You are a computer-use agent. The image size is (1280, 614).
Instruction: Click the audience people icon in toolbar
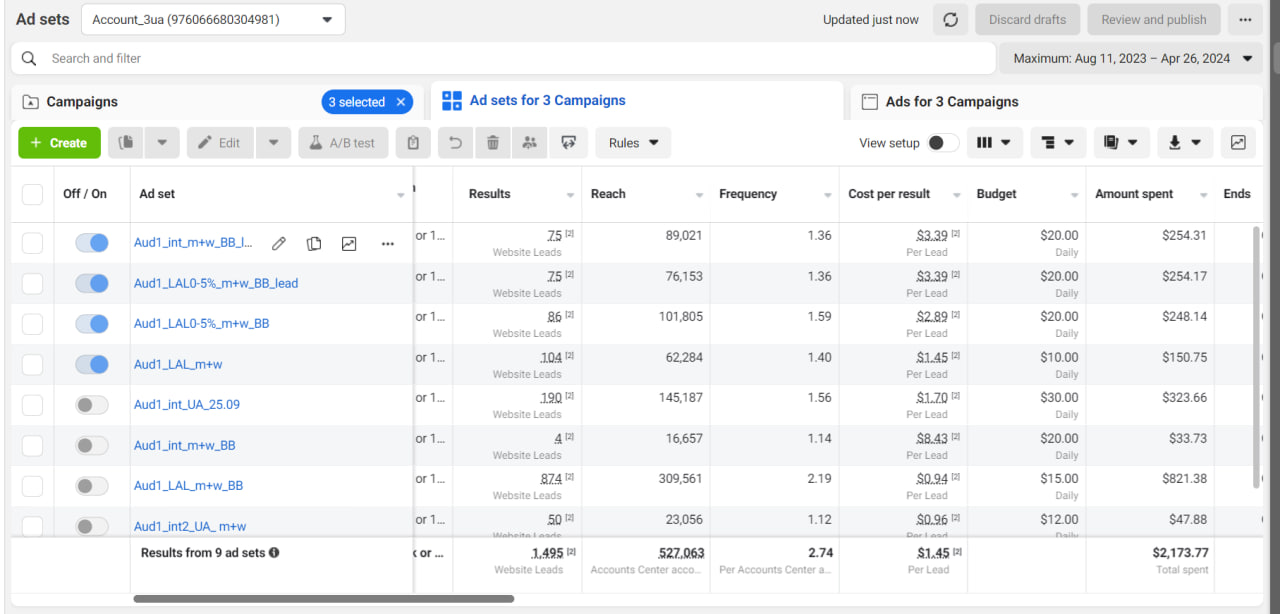click(530, 143)
